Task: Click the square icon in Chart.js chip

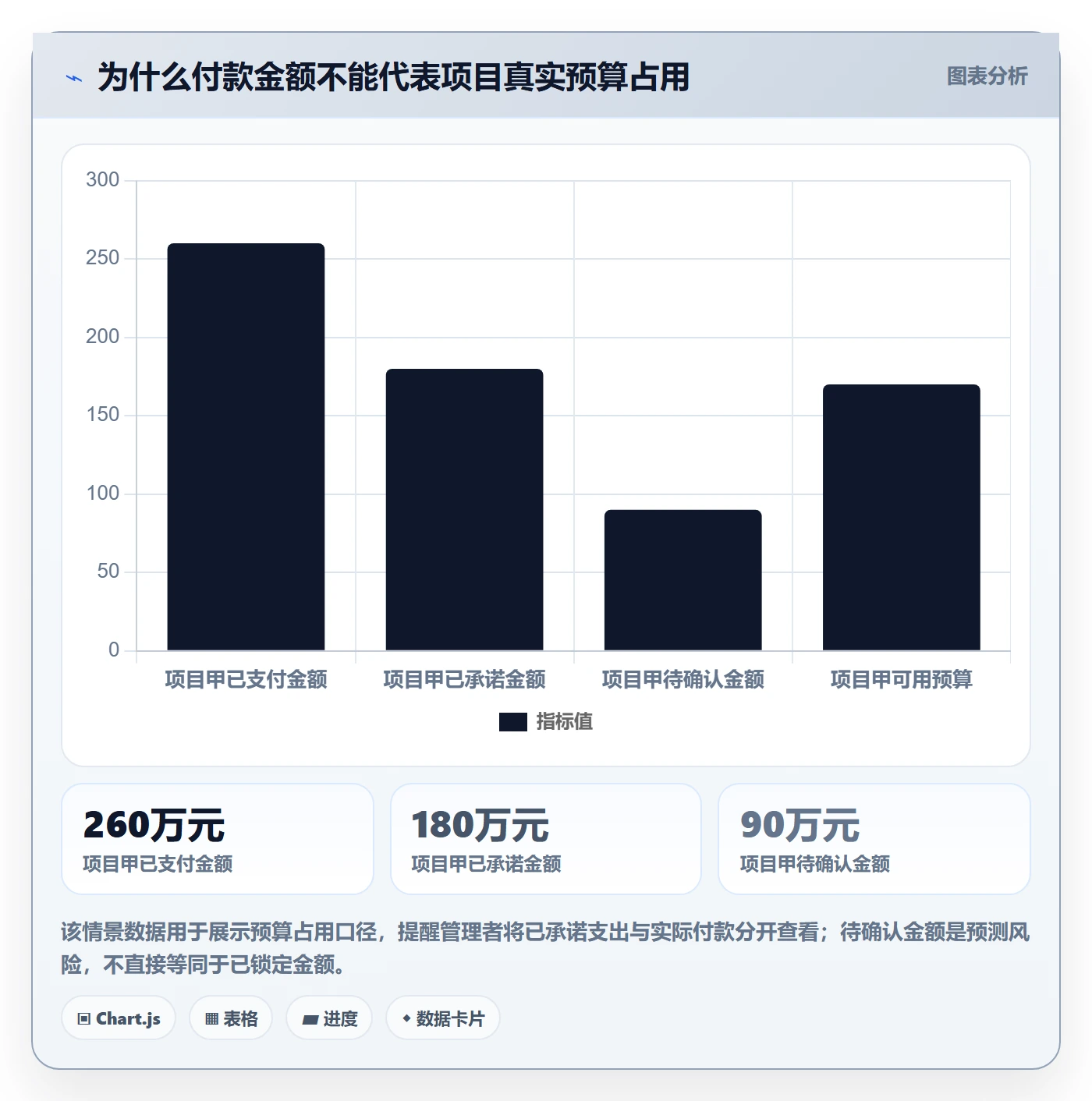Action: tap(84, 1019)
